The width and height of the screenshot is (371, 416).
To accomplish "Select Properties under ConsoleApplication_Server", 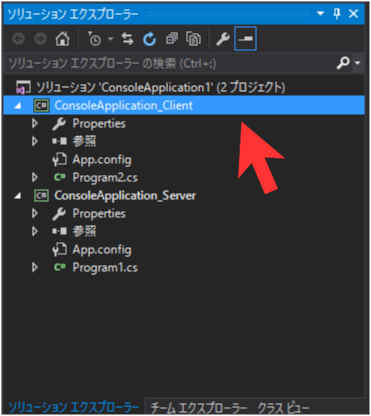I will [99, 214].
